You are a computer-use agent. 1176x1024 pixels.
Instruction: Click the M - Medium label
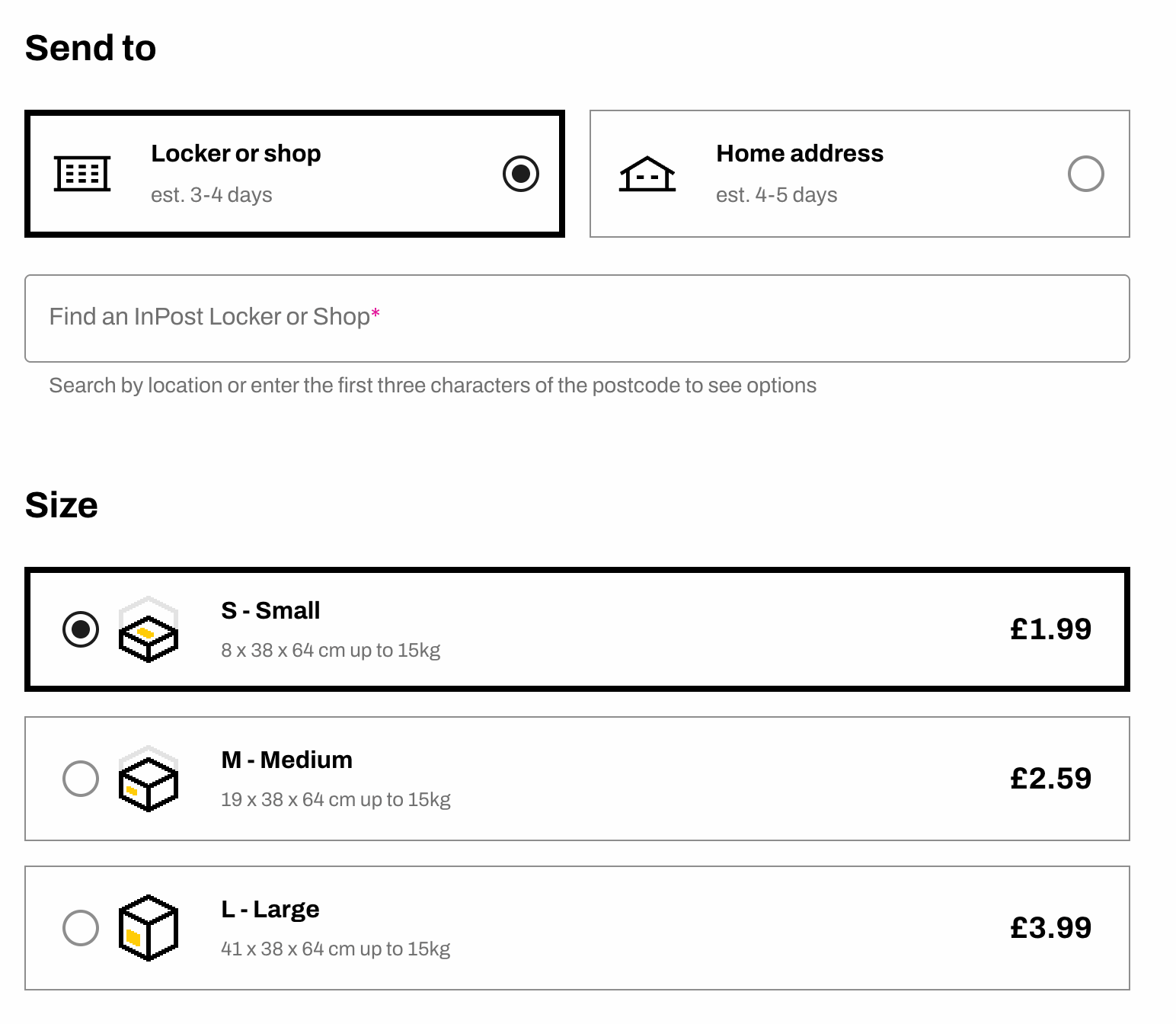(x=286, y=760)
